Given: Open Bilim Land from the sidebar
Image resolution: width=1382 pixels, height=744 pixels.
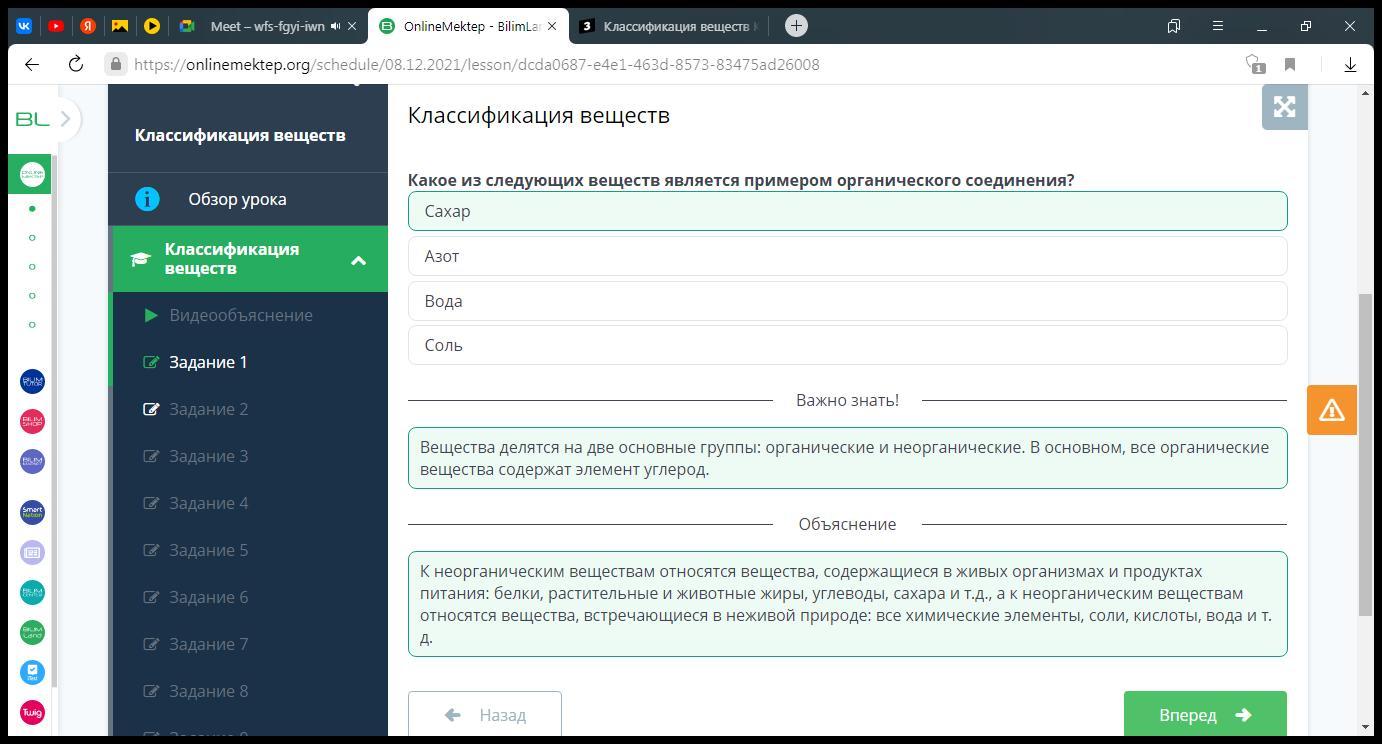Looking at the screenshot, I should click(33, 632).
